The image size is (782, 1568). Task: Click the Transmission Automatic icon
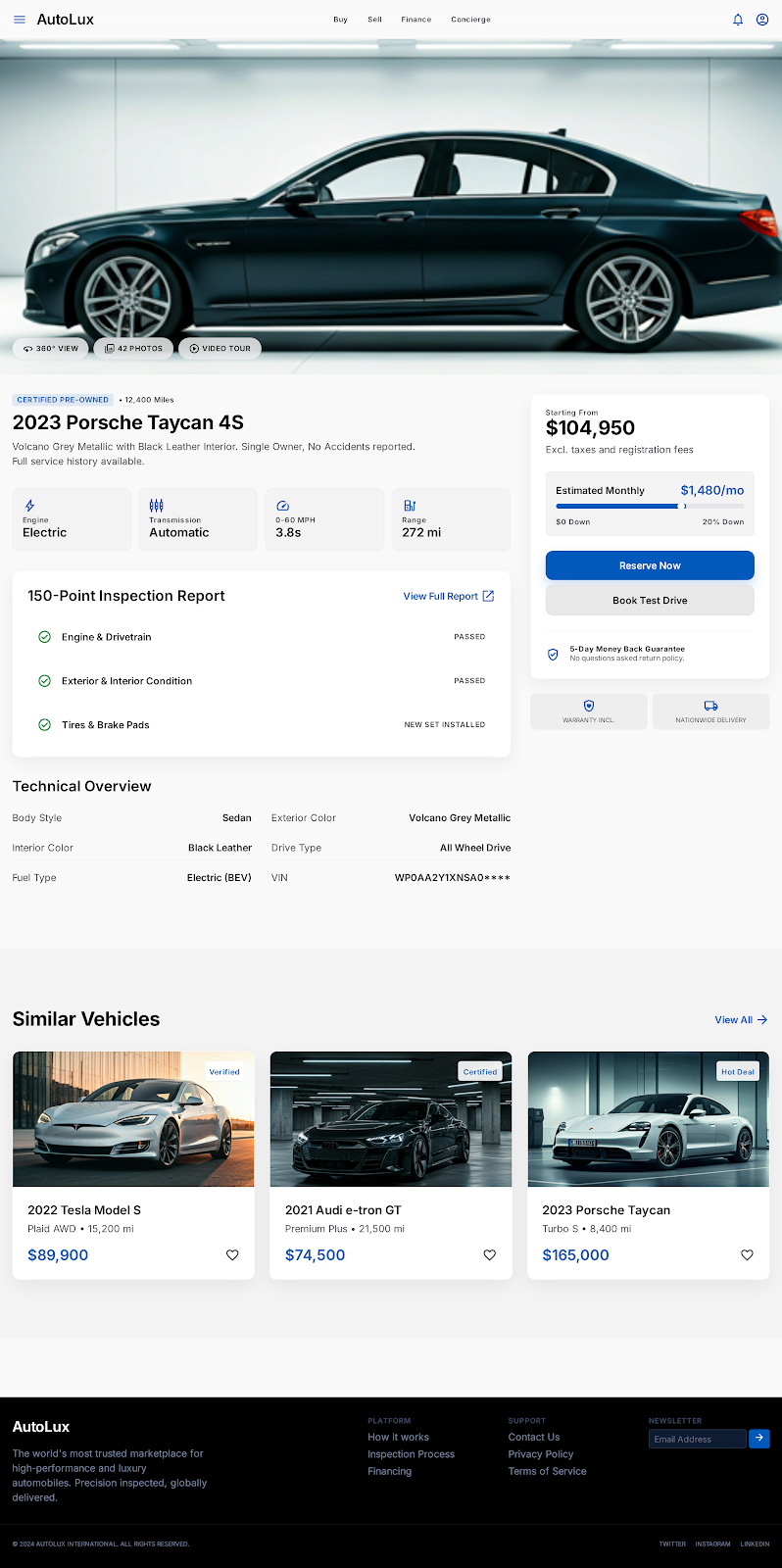click(x=156, y=506)
